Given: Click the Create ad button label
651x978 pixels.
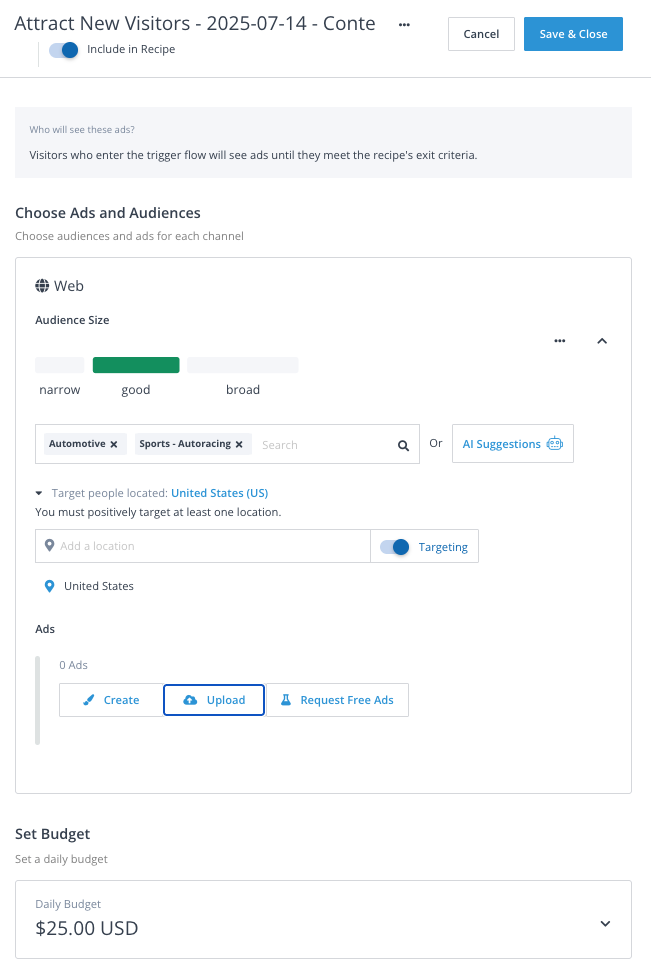Looking at the screenshot, I should click(121, 700).
